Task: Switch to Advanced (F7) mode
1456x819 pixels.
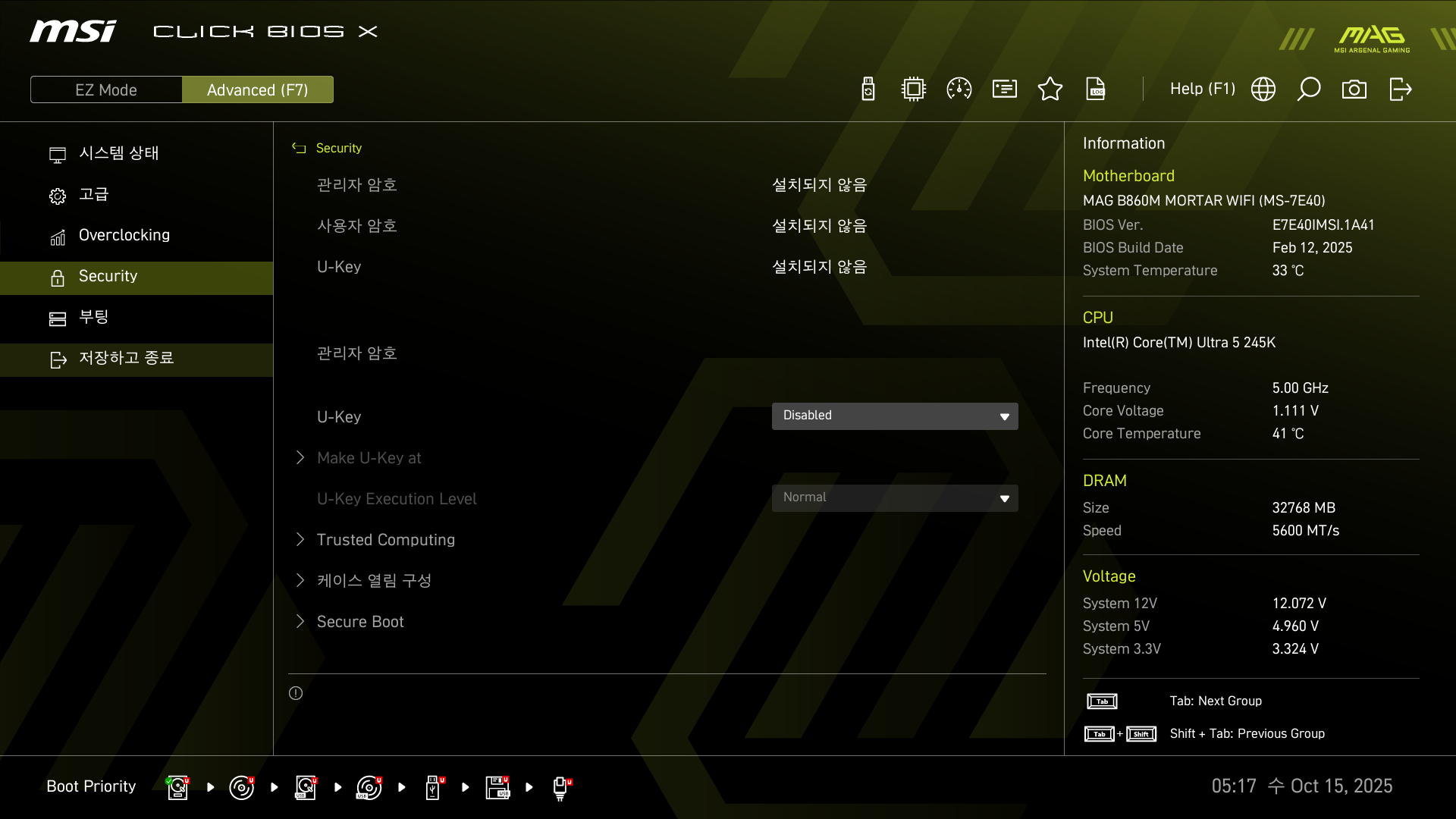Action: (x=257, y=89)
